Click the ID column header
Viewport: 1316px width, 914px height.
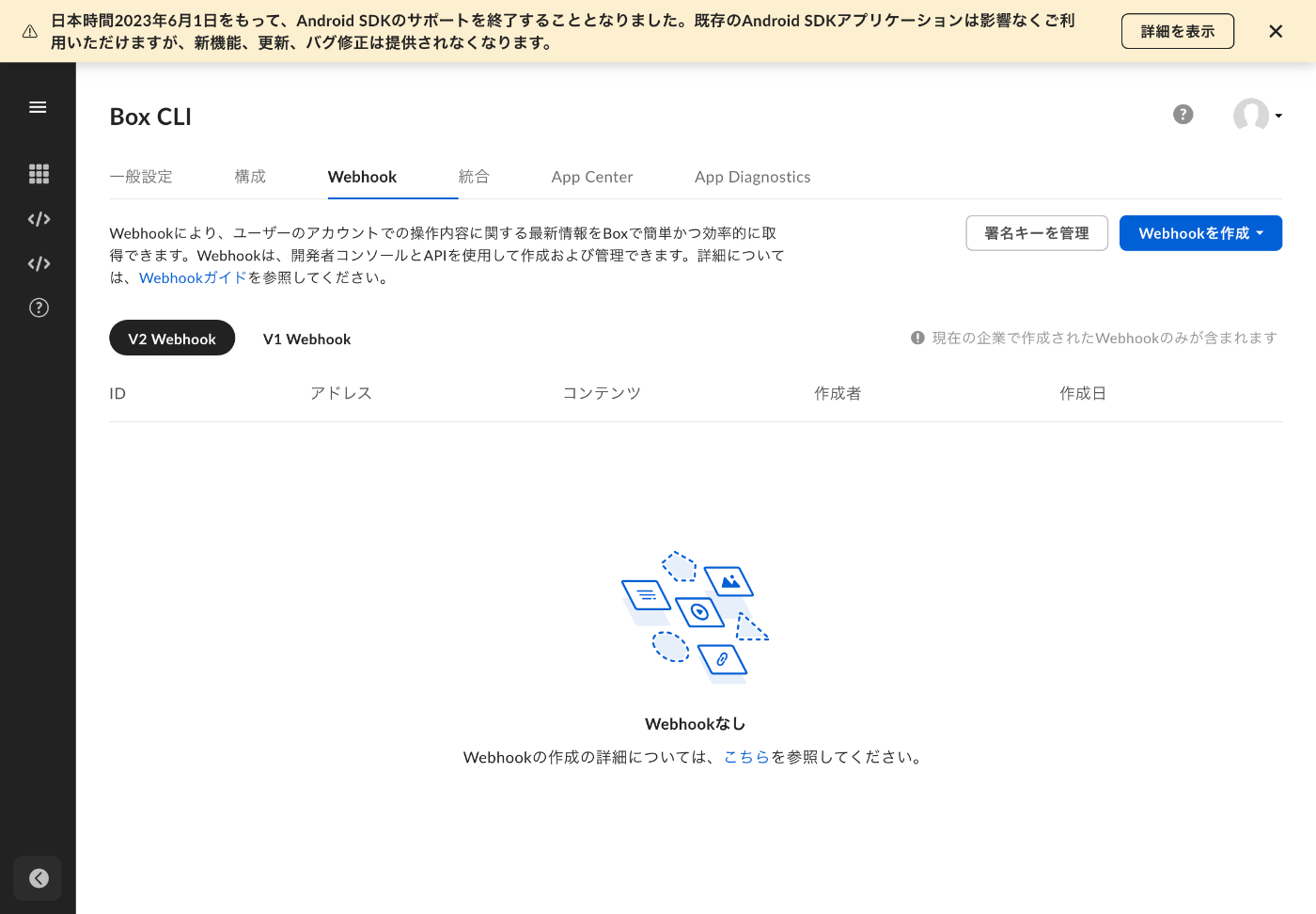click(117, 393)
